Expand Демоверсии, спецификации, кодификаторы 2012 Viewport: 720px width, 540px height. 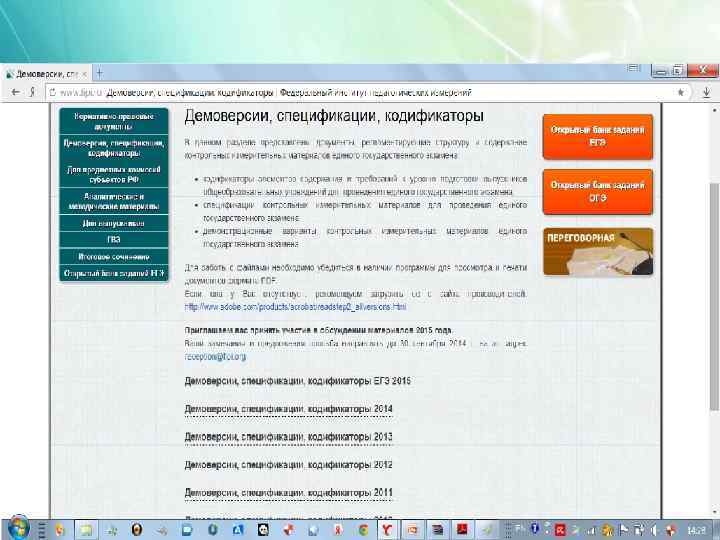288,465
